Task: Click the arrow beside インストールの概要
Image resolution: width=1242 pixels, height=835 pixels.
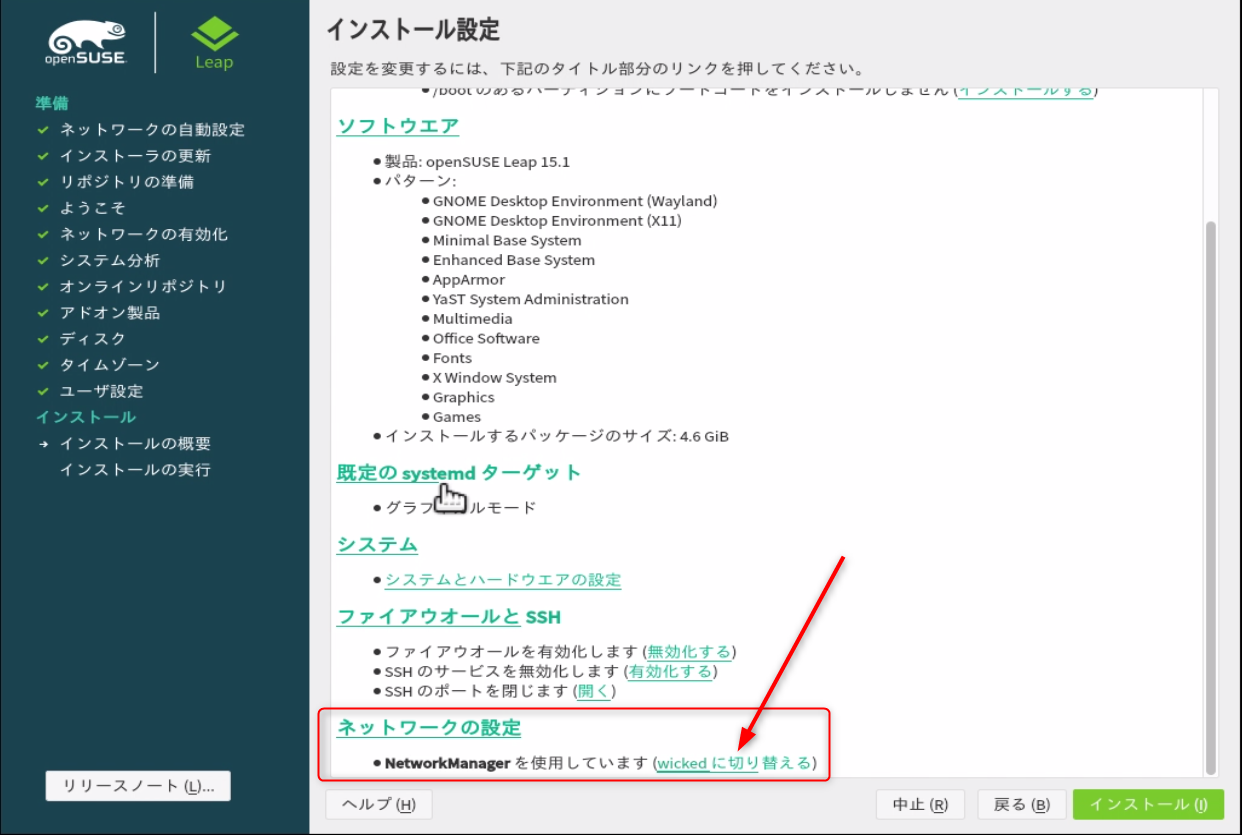Action: pyautogui.click(x=43, y=443)
